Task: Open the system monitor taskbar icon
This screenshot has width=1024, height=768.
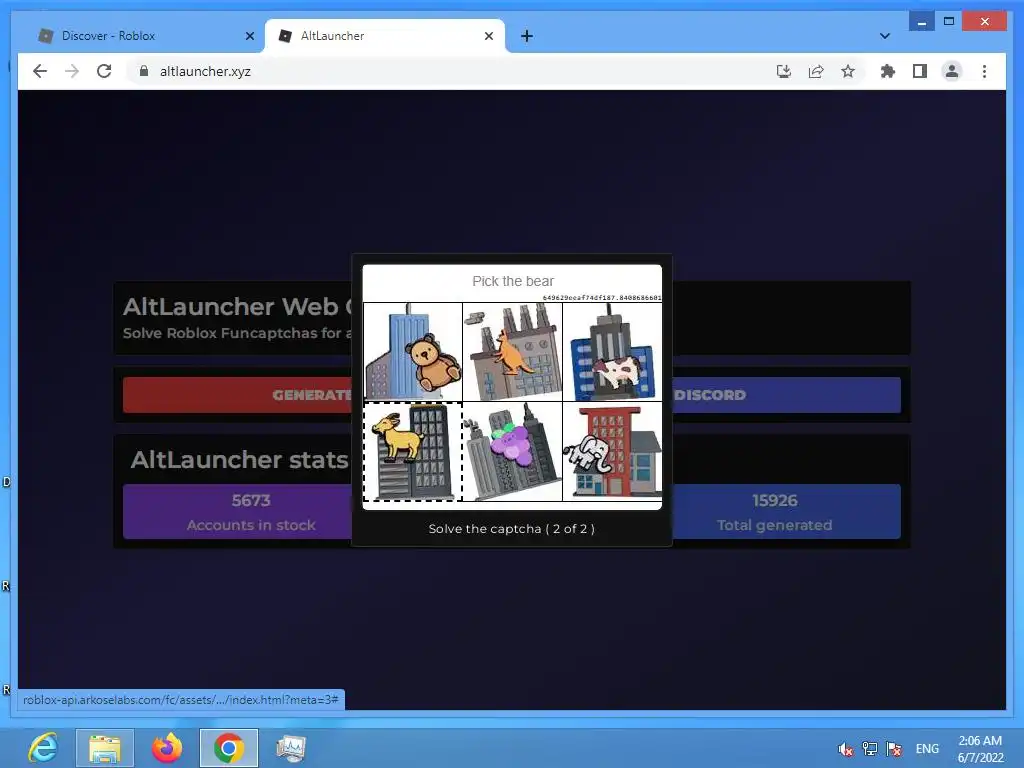Action: pos(291,748)
